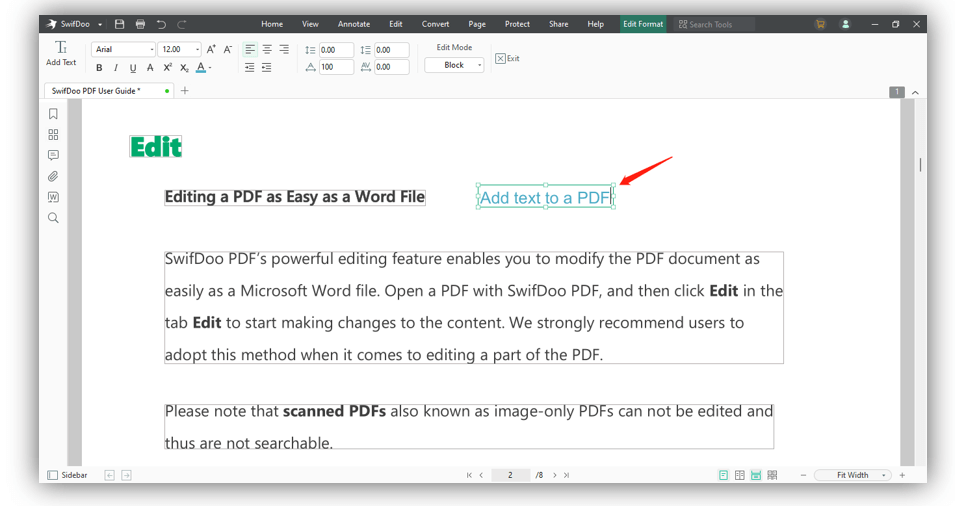Open the user account icon
955x506 pixels.
[845, 24]
